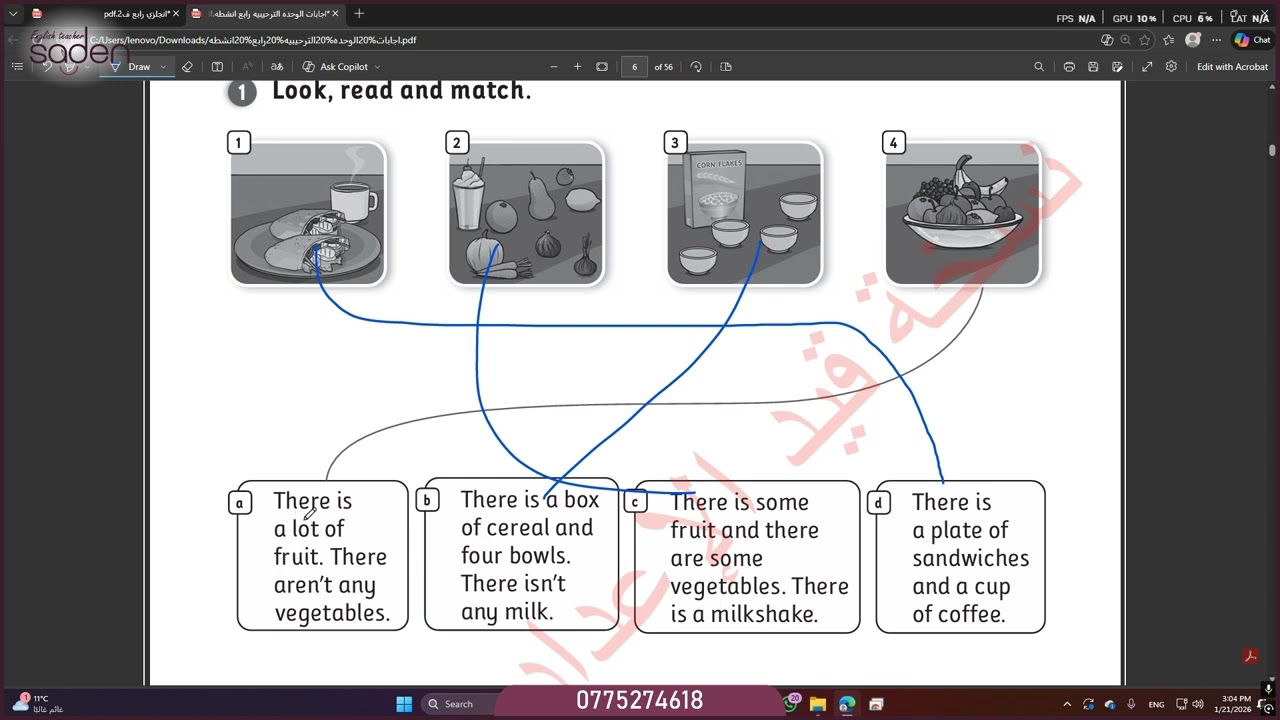Open the Microsoft Edge taskbar icon

[847, 704]
